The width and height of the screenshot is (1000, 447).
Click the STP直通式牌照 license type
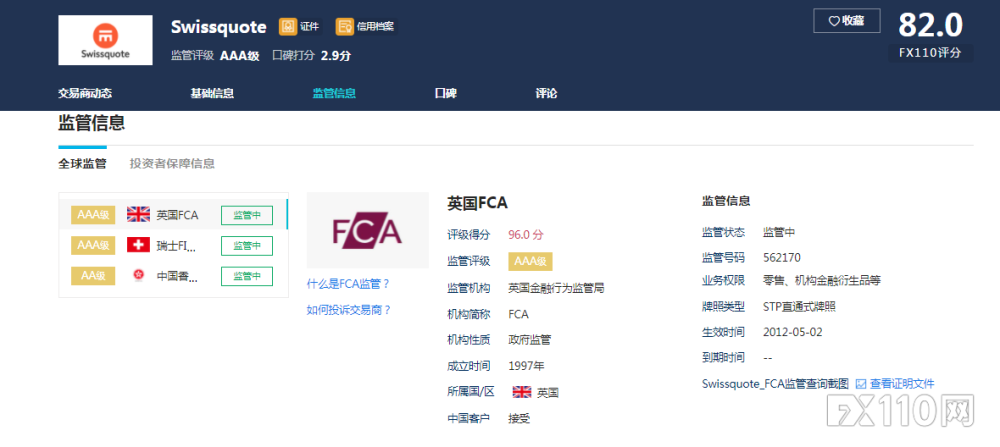pos(799,307)
